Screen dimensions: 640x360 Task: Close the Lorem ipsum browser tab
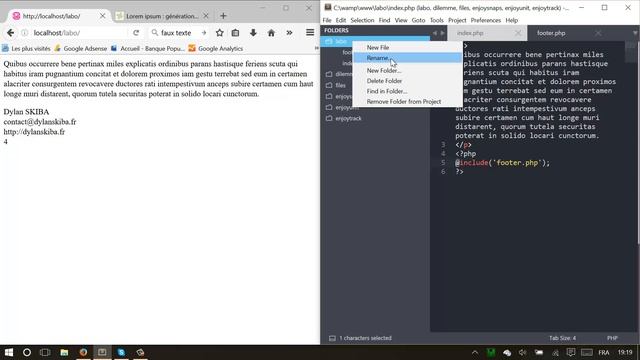point(206,16)
